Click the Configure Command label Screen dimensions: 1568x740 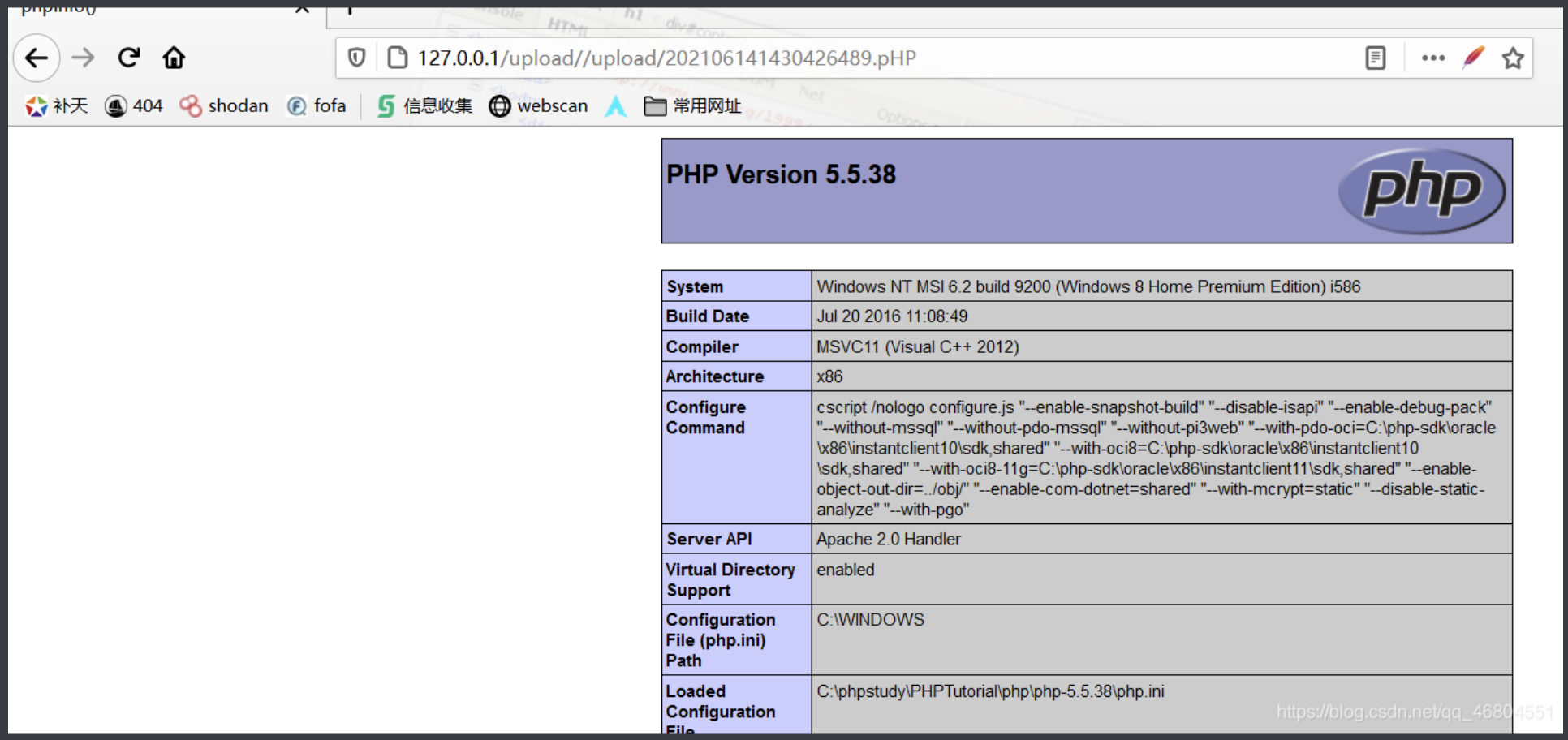[706, 417]
